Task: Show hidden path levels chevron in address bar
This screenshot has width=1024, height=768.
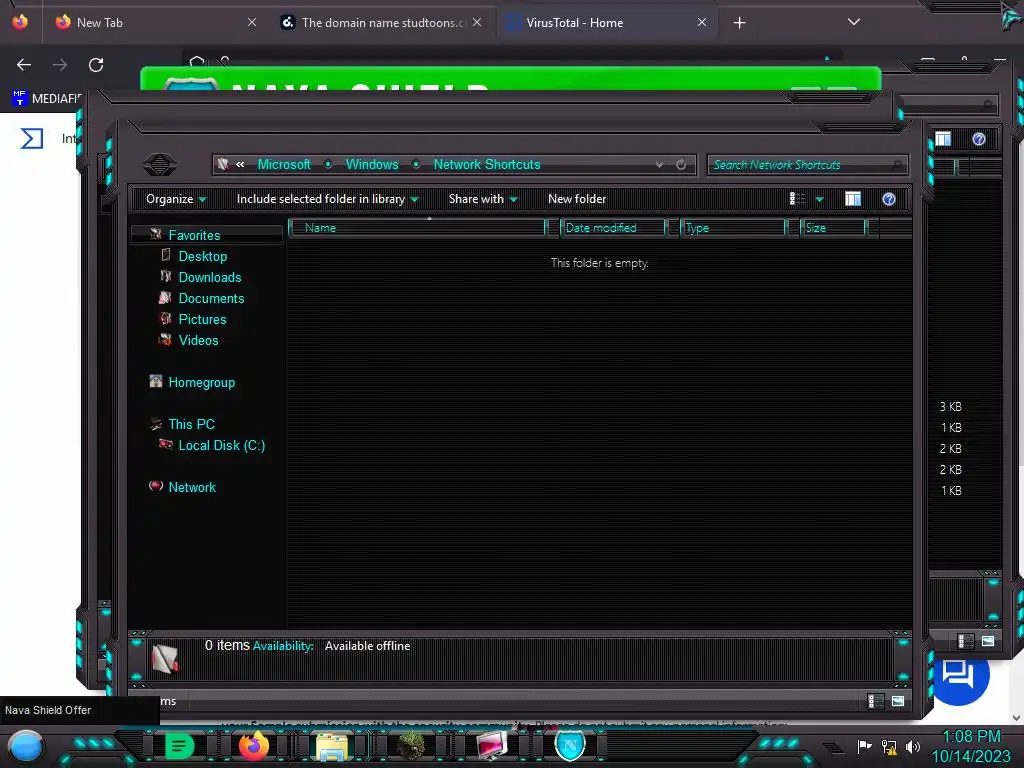Action: tap(240, 165)
